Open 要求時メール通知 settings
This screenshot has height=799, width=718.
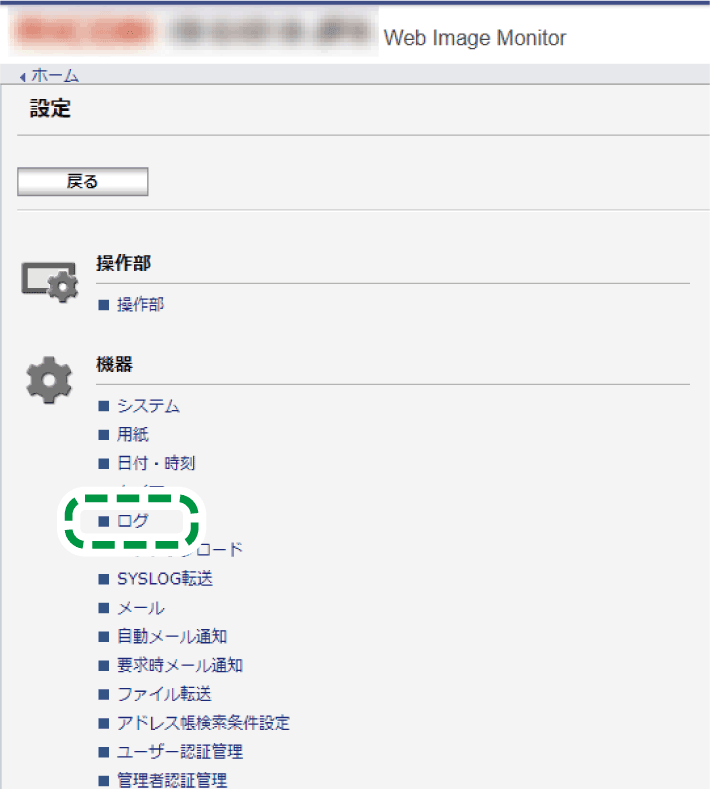coord(180,665)
